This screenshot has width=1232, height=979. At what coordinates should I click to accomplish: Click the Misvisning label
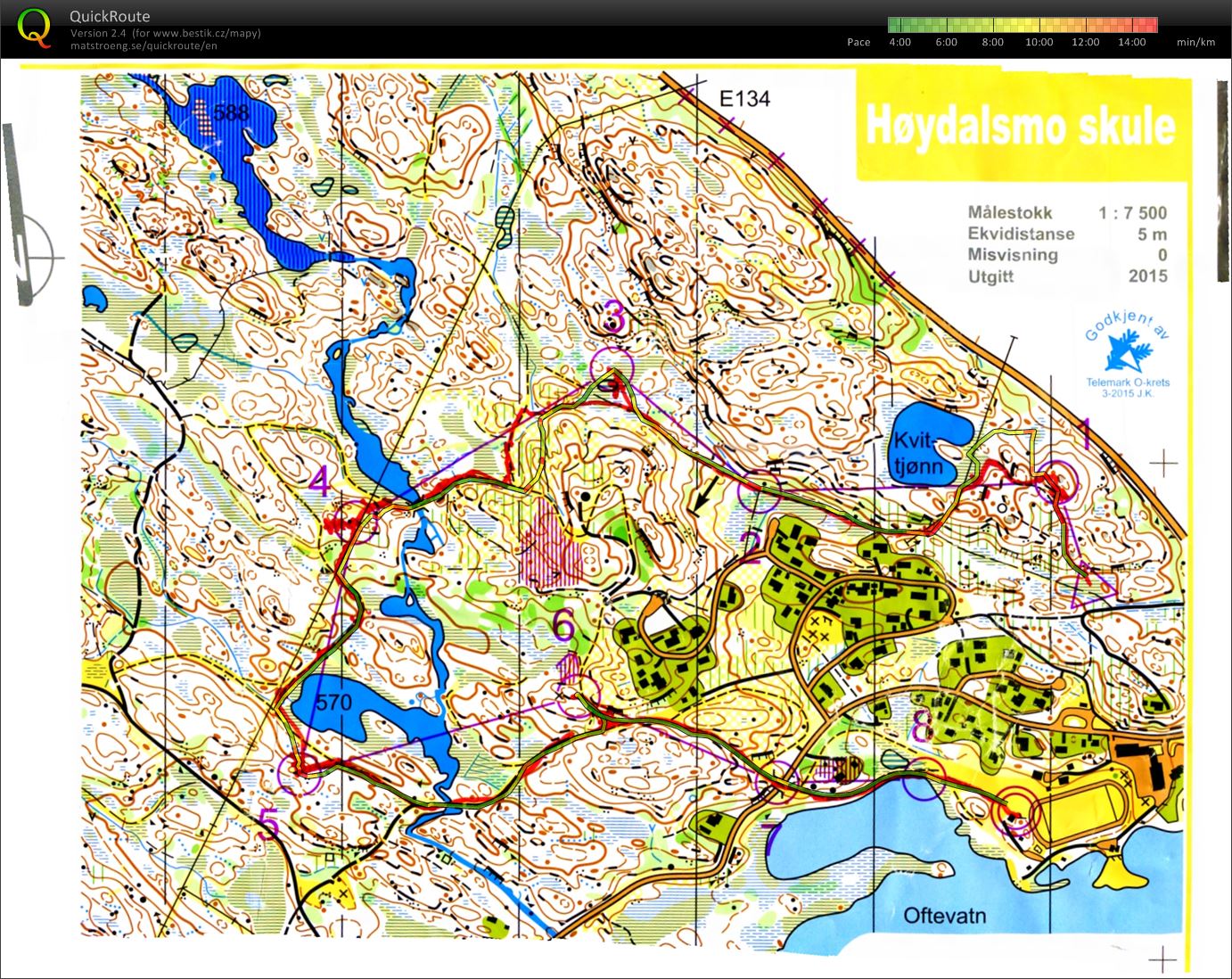[1013, 255]
